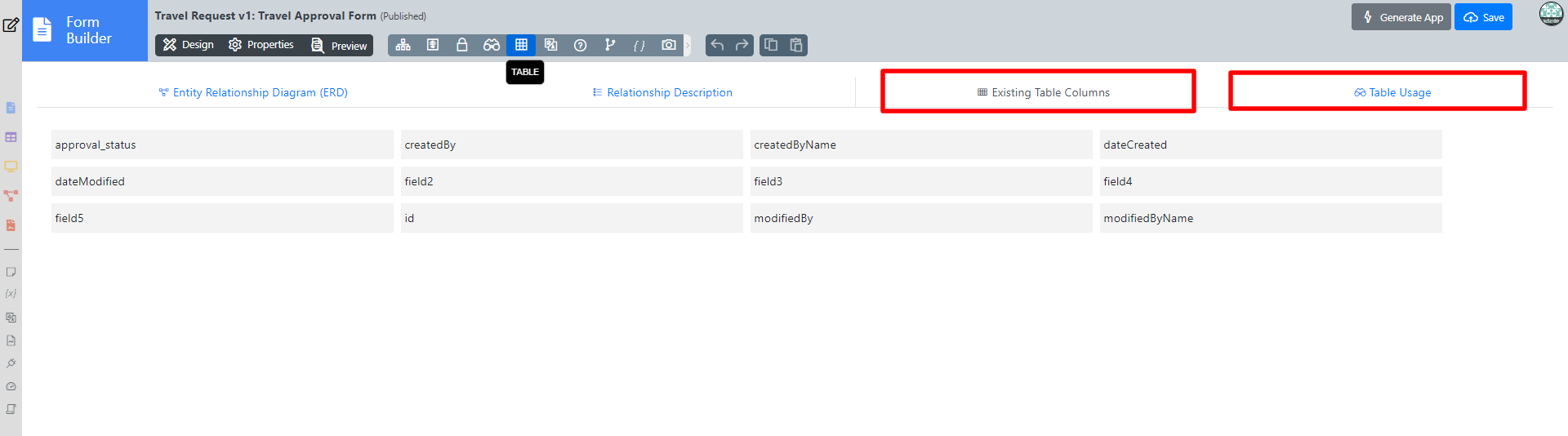The image size is (1568, 436).
Task: Click the dateCreated column entry
Action: click(1271, 145)
